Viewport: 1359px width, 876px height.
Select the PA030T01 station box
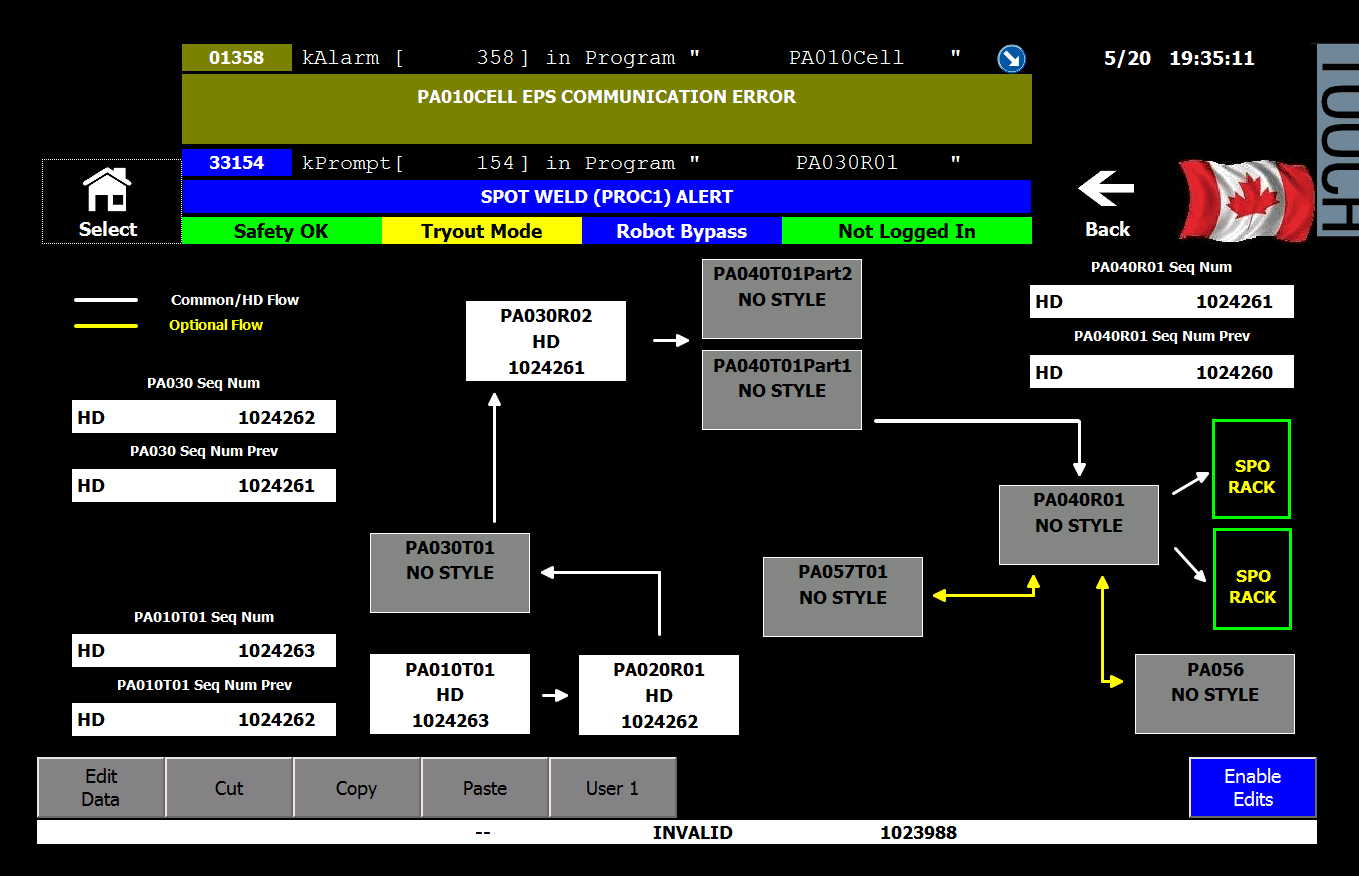point(450,573)
